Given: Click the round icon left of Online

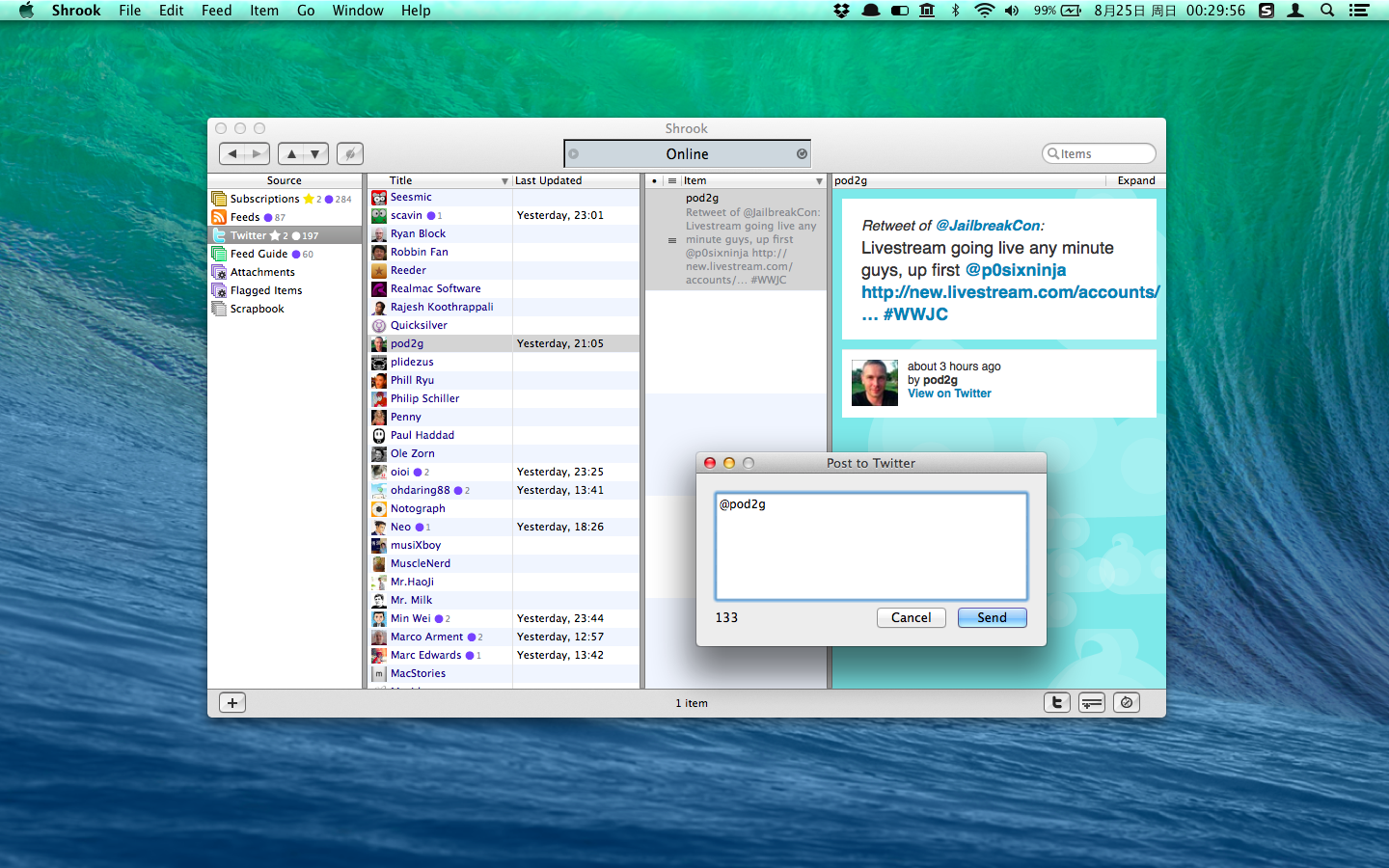Looking at the screenshot, I should 573,153.
